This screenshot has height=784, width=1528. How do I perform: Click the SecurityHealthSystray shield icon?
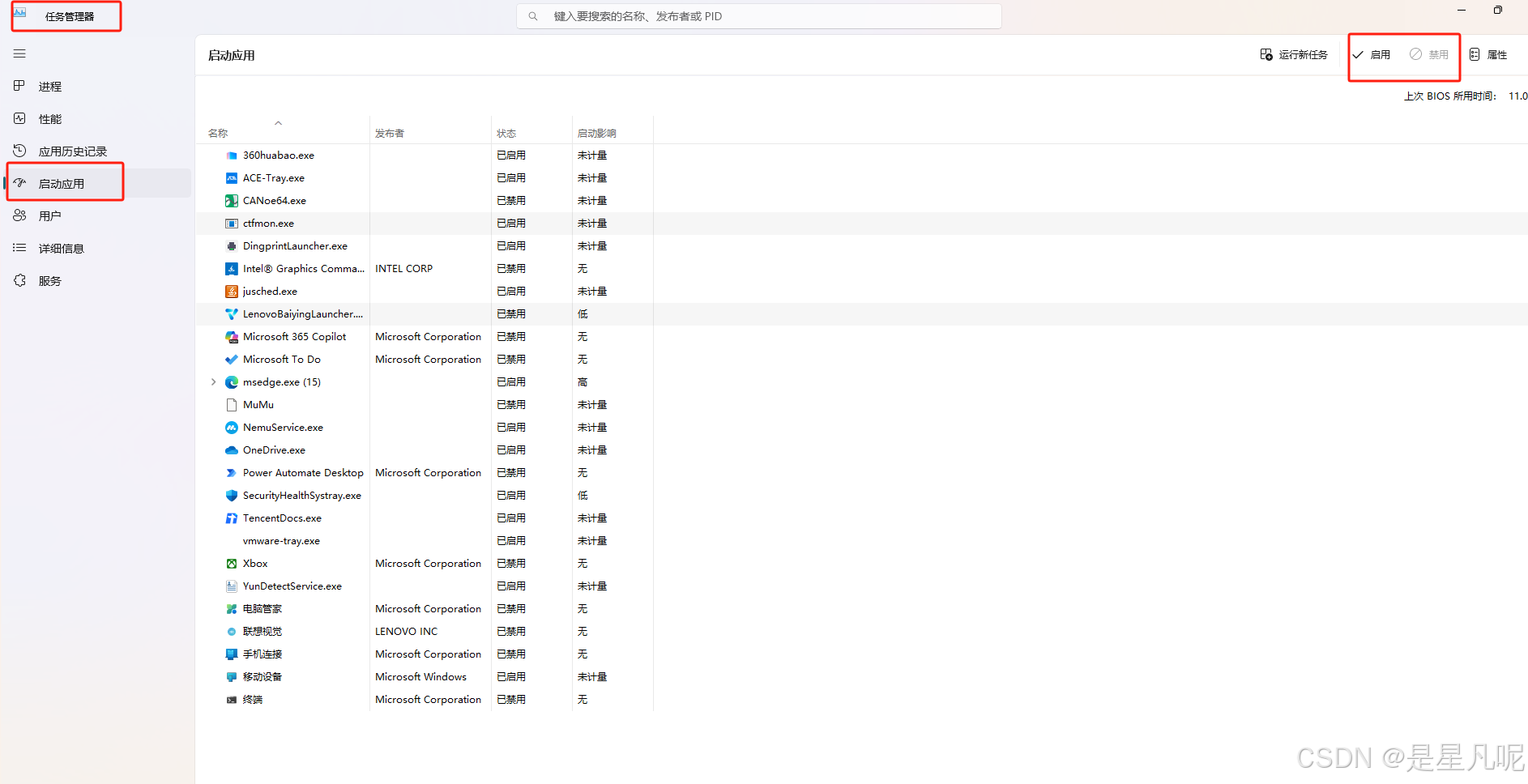click(232, 496)
